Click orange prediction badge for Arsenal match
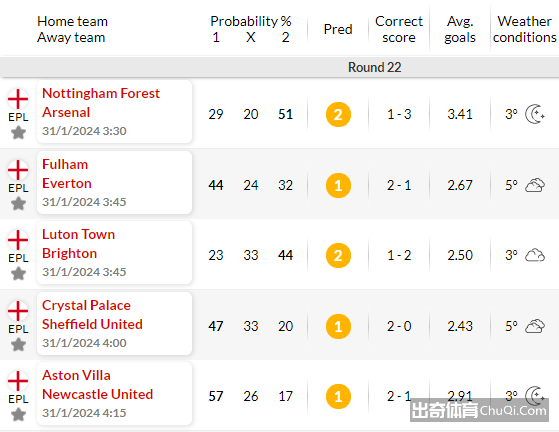Viewport: 559px width, 432px height. [338, 114]
